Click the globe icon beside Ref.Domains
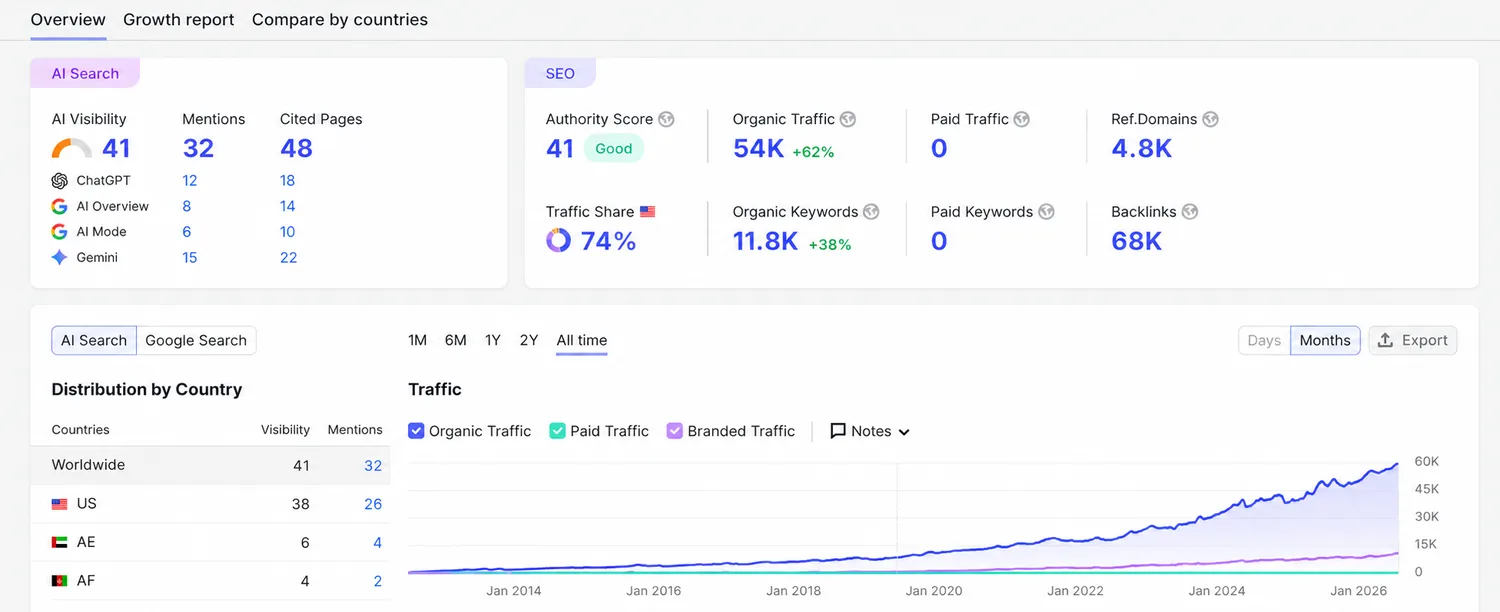Image resolution: width=1500 pixels, height=612 pixels. coord(1210,119)
